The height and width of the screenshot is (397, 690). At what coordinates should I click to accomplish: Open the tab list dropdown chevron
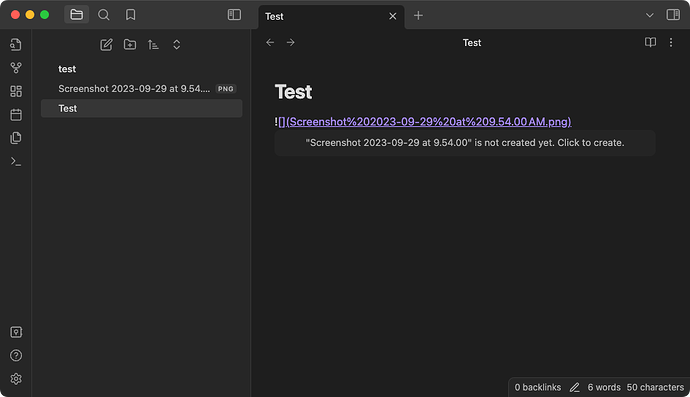coord(649,15)
